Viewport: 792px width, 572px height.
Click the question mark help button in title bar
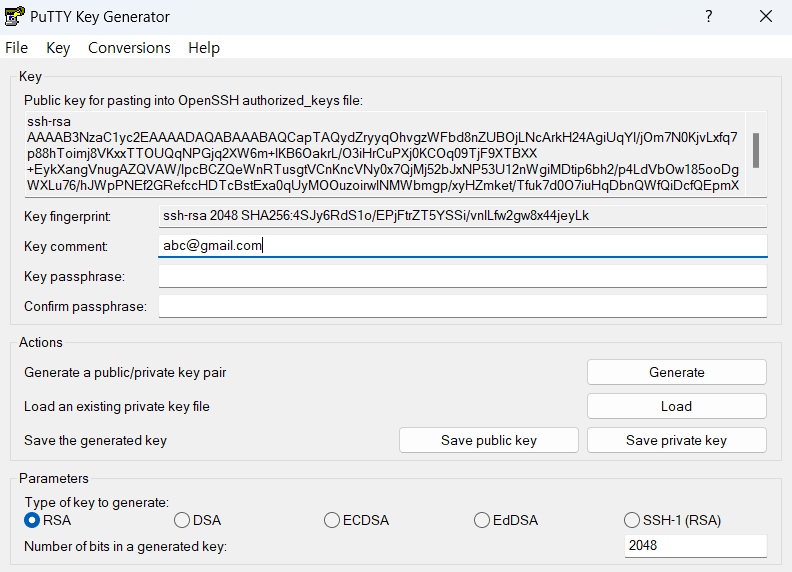click(709, 17)
